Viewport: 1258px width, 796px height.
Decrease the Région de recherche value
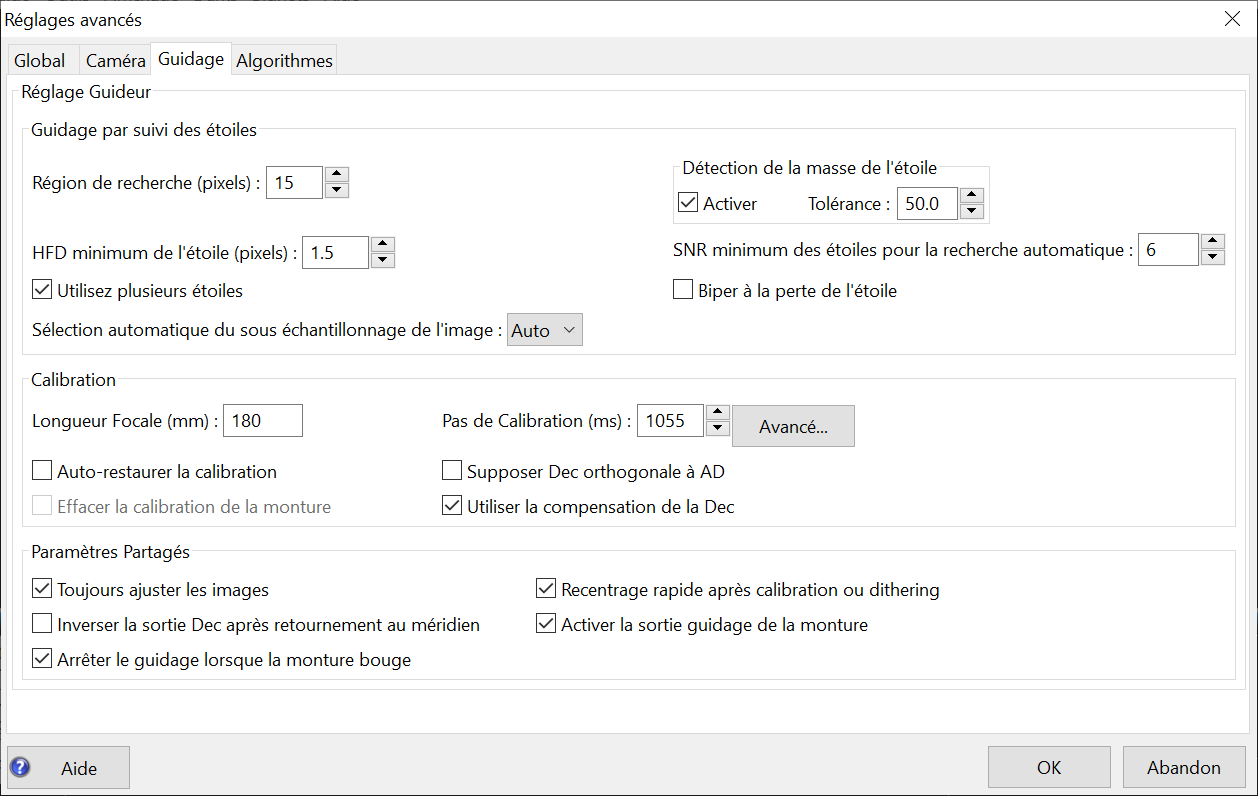pos(337,190)
